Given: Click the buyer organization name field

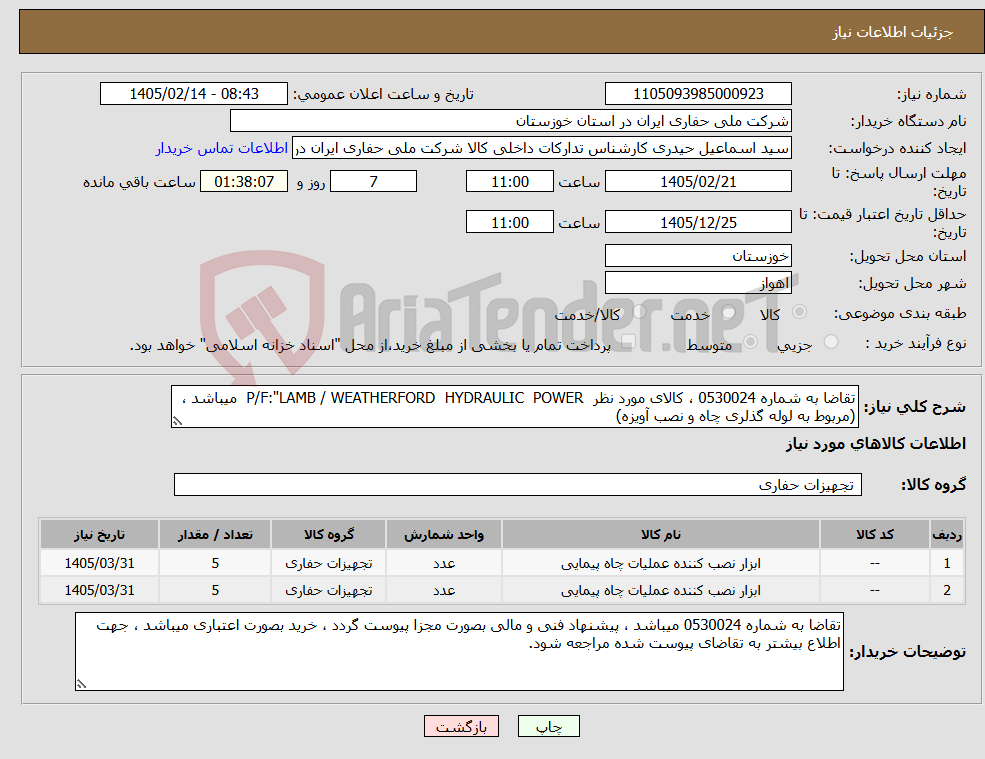Looking at the screenshot, I should coord(511,121).
